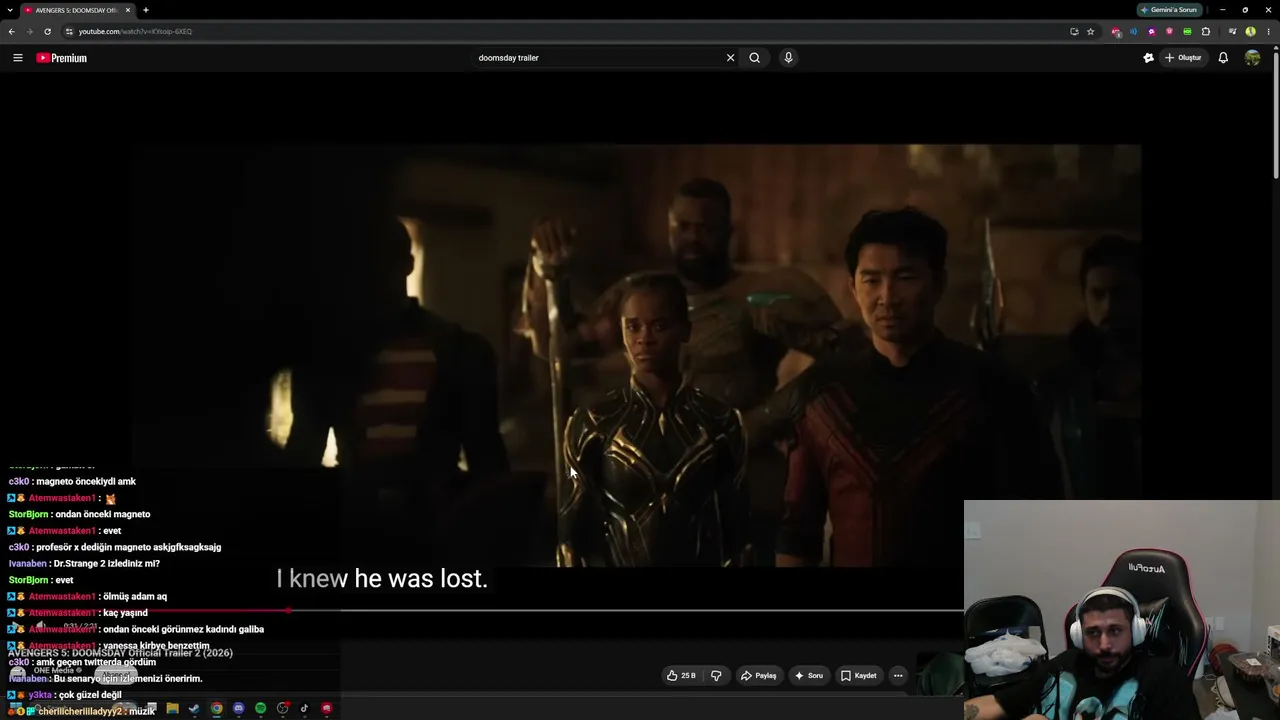Viewport: 1280px width, 720px height.
Task: Open TikTok from the taskbar
Action: click(x=304, y=709)
